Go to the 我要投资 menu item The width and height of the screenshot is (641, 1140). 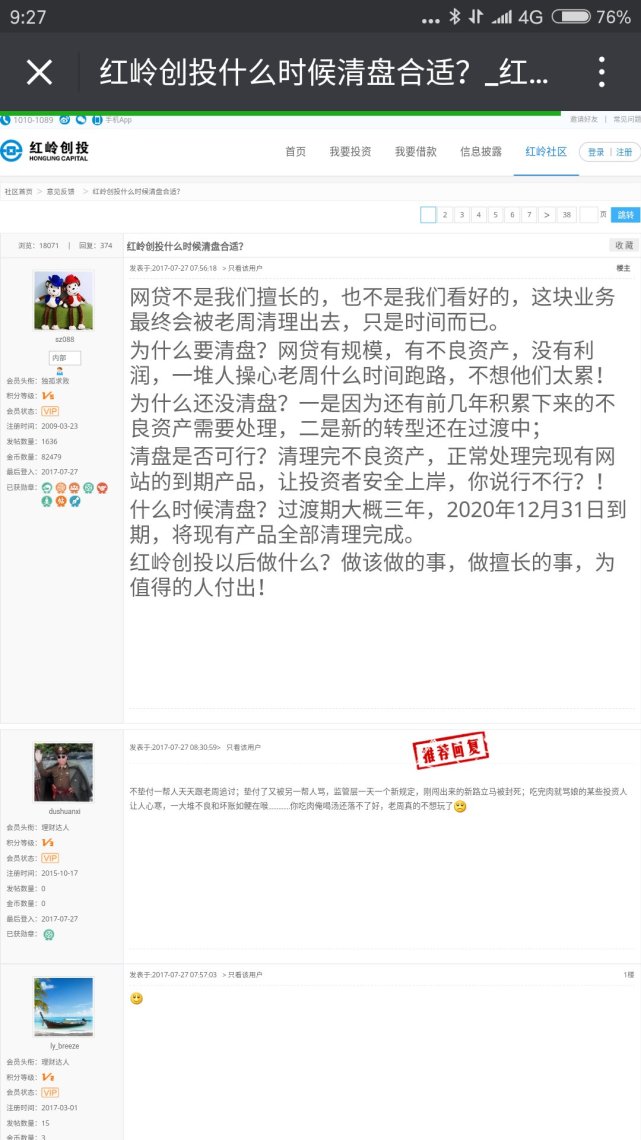click(350, 151)
